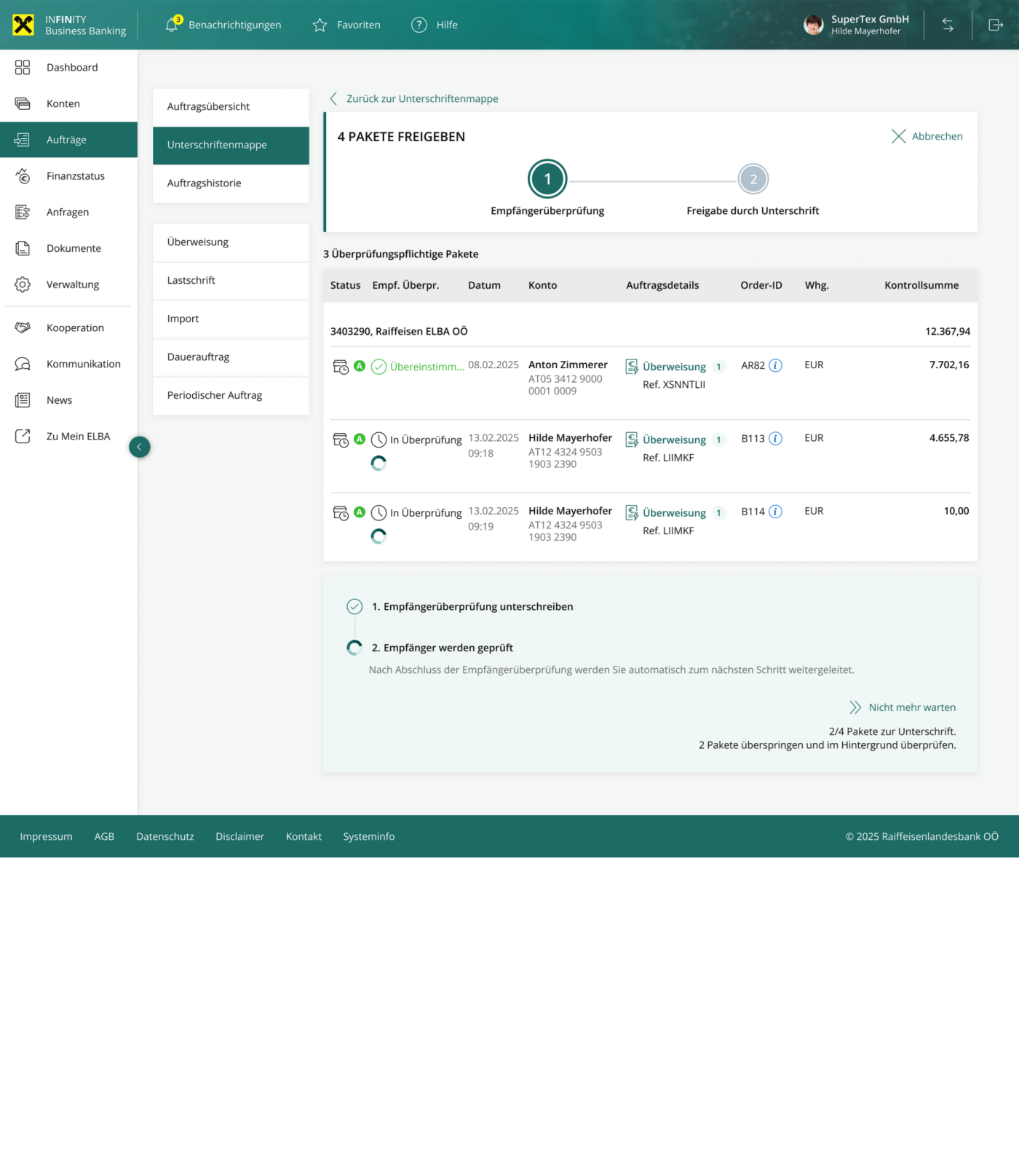Click the Favoriten star icon
The width and height of the screenshot is (1019, 1176).
[x=320, y=25]
